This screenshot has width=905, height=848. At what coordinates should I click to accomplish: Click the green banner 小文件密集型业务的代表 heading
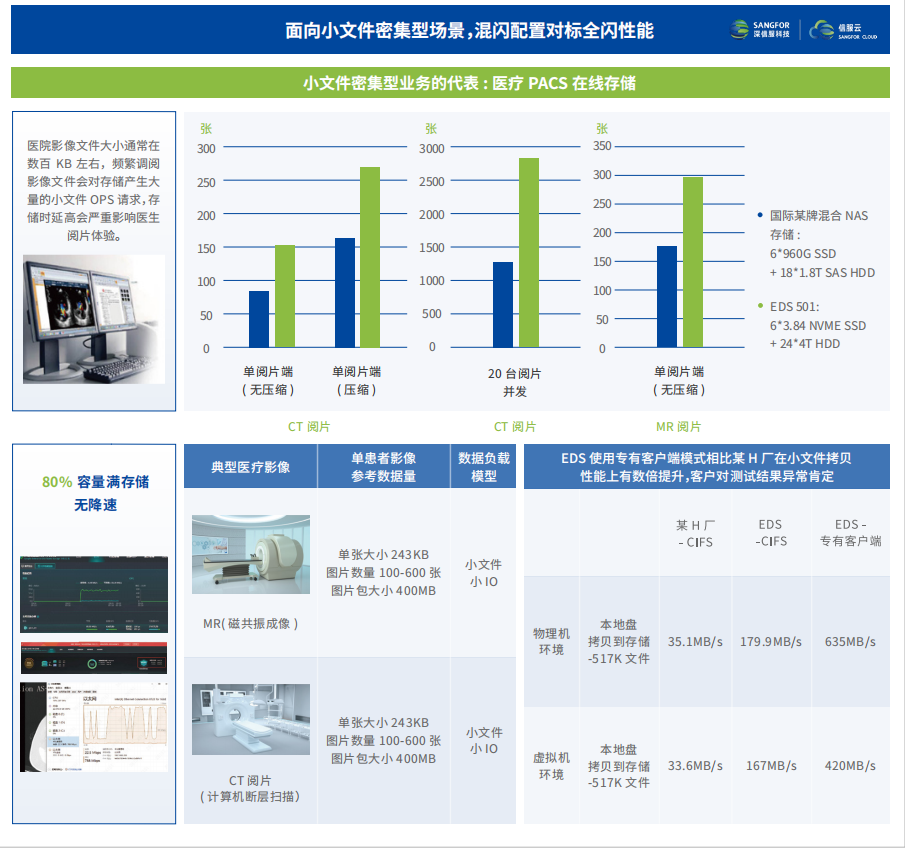click(450, 83)
